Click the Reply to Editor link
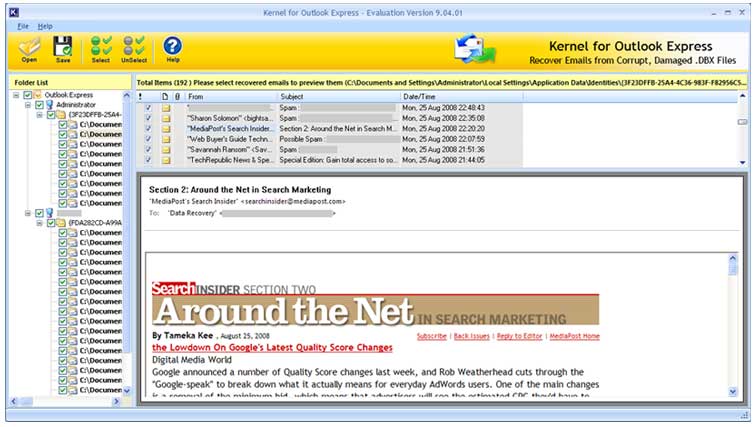 click(x=520, y=336)
